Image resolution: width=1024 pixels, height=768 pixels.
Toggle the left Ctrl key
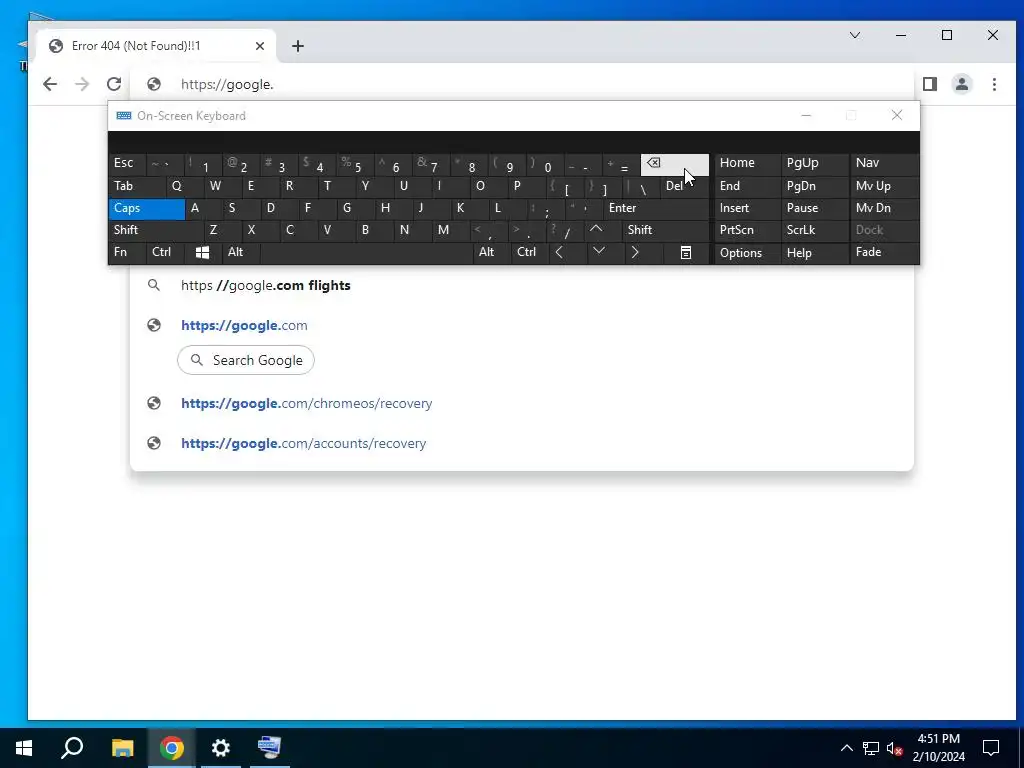pos(165,252)
